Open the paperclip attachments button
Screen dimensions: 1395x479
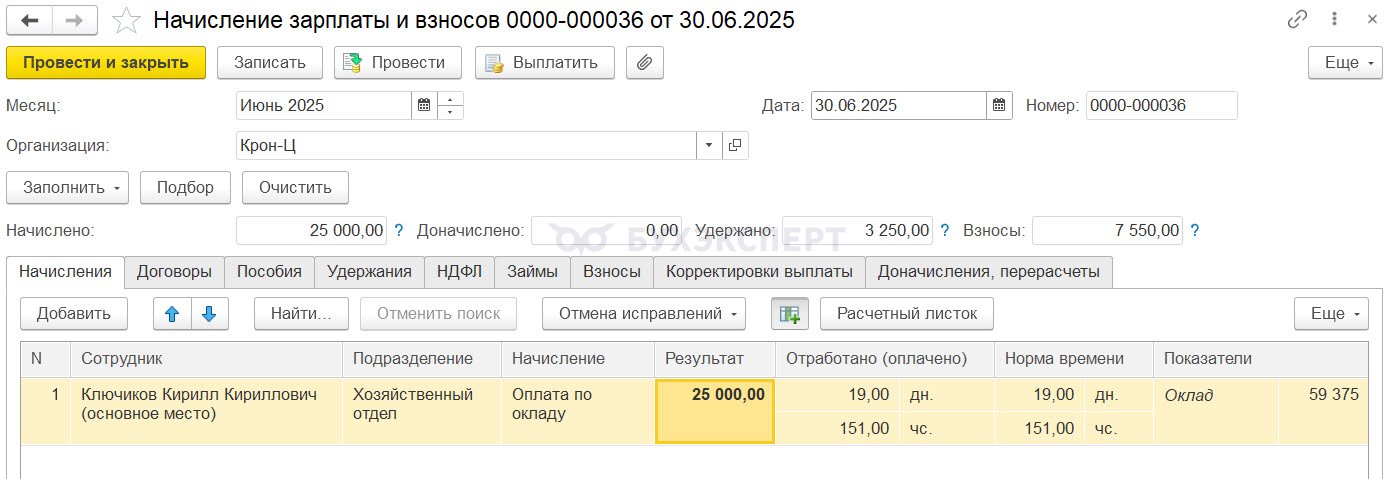pos(645,62)
